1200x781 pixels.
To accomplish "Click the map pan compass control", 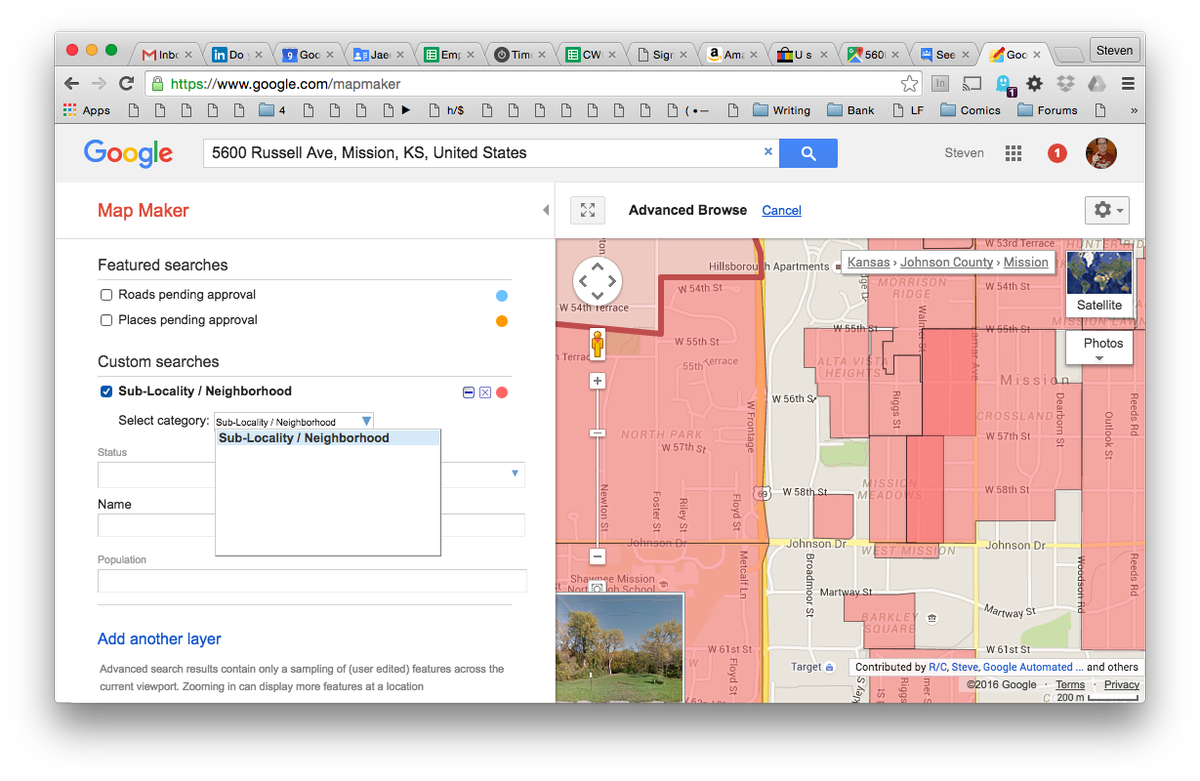I will 597,282.
